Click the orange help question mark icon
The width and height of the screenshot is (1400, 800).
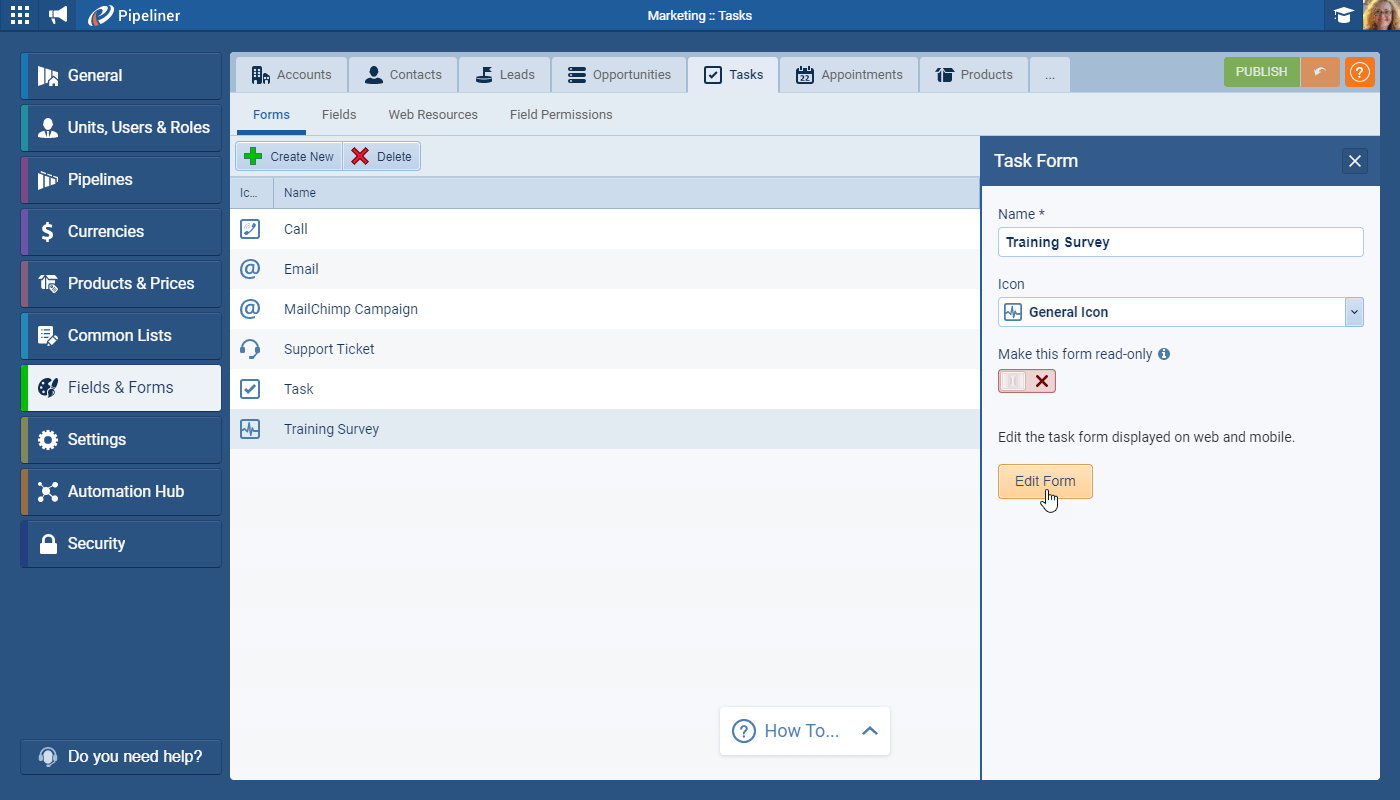point(1359,72)
